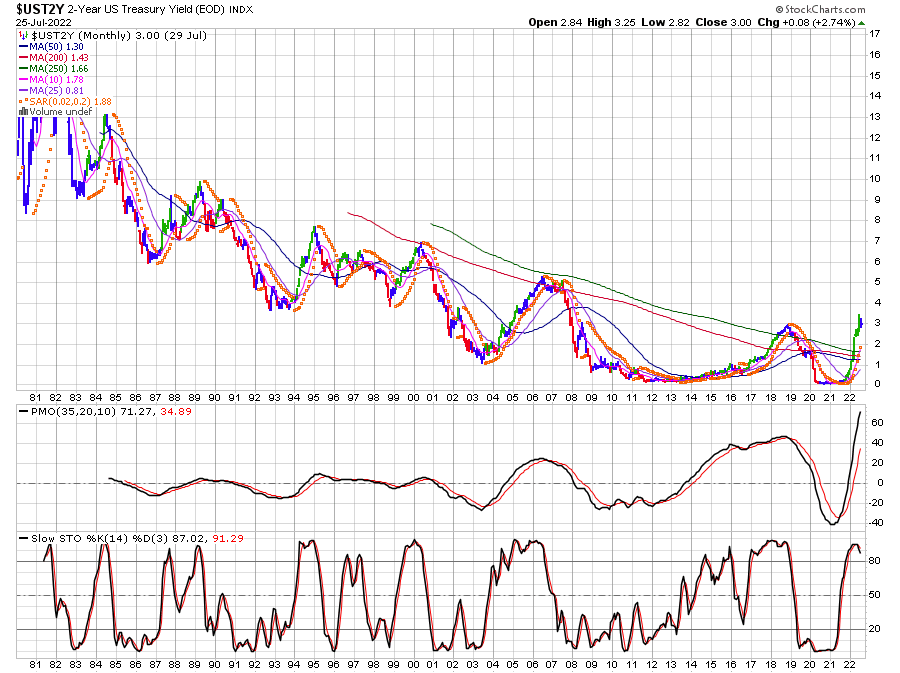Click the blue MA(50) legend line marker

pos(22,48)
